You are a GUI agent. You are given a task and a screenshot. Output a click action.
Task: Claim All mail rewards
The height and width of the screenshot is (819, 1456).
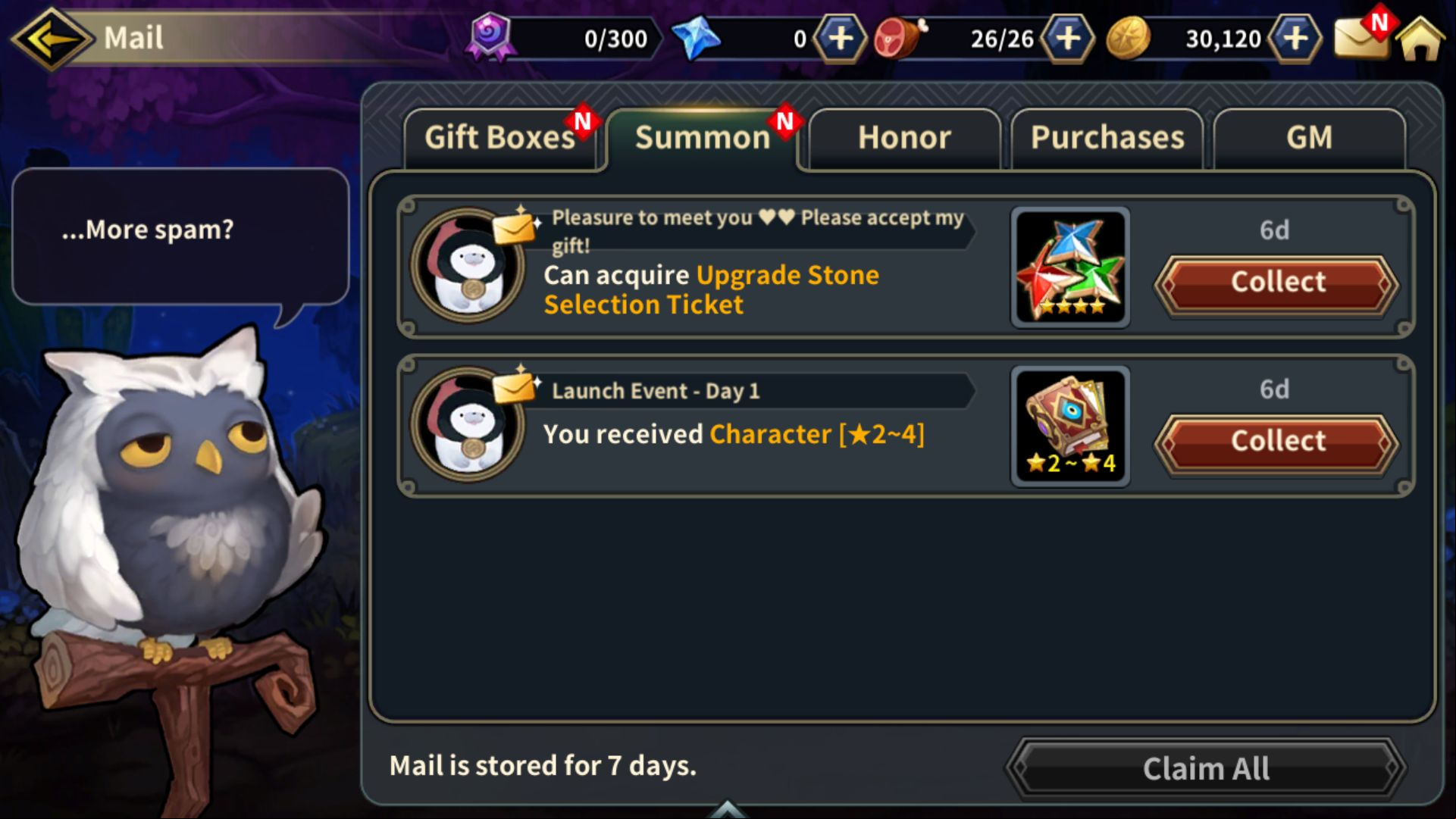tap(1205, 768)
